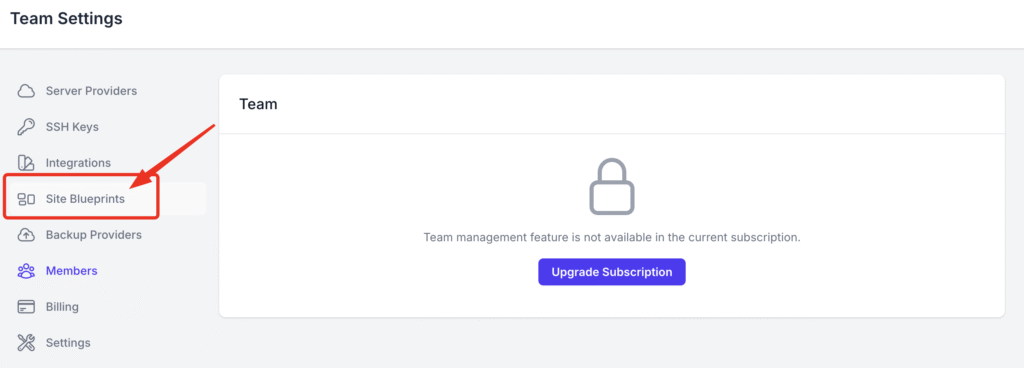Open the SSH Keys menu item
This screenshot has width=1024, height=368.
point(72,127)
